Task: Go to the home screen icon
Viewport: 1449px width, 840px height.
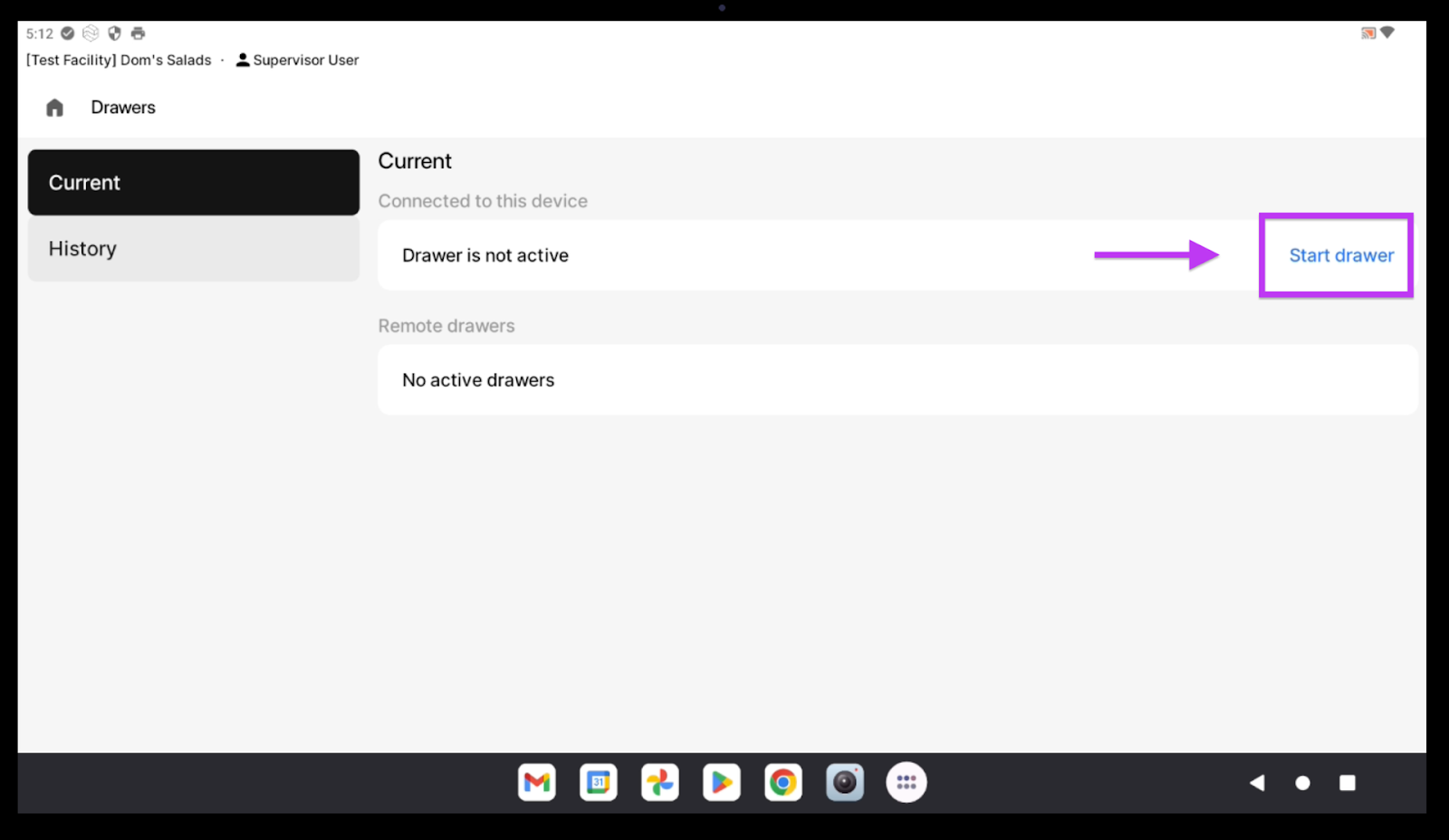Action: (x=54, y=108)
